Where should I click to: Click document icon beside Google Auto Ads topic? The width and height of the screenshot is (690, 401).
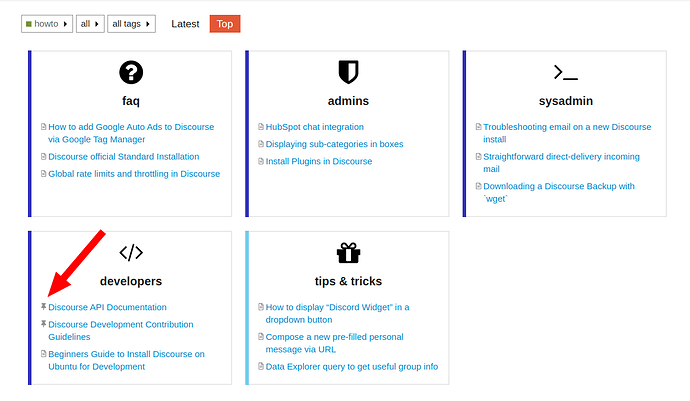tap(44, 127)
